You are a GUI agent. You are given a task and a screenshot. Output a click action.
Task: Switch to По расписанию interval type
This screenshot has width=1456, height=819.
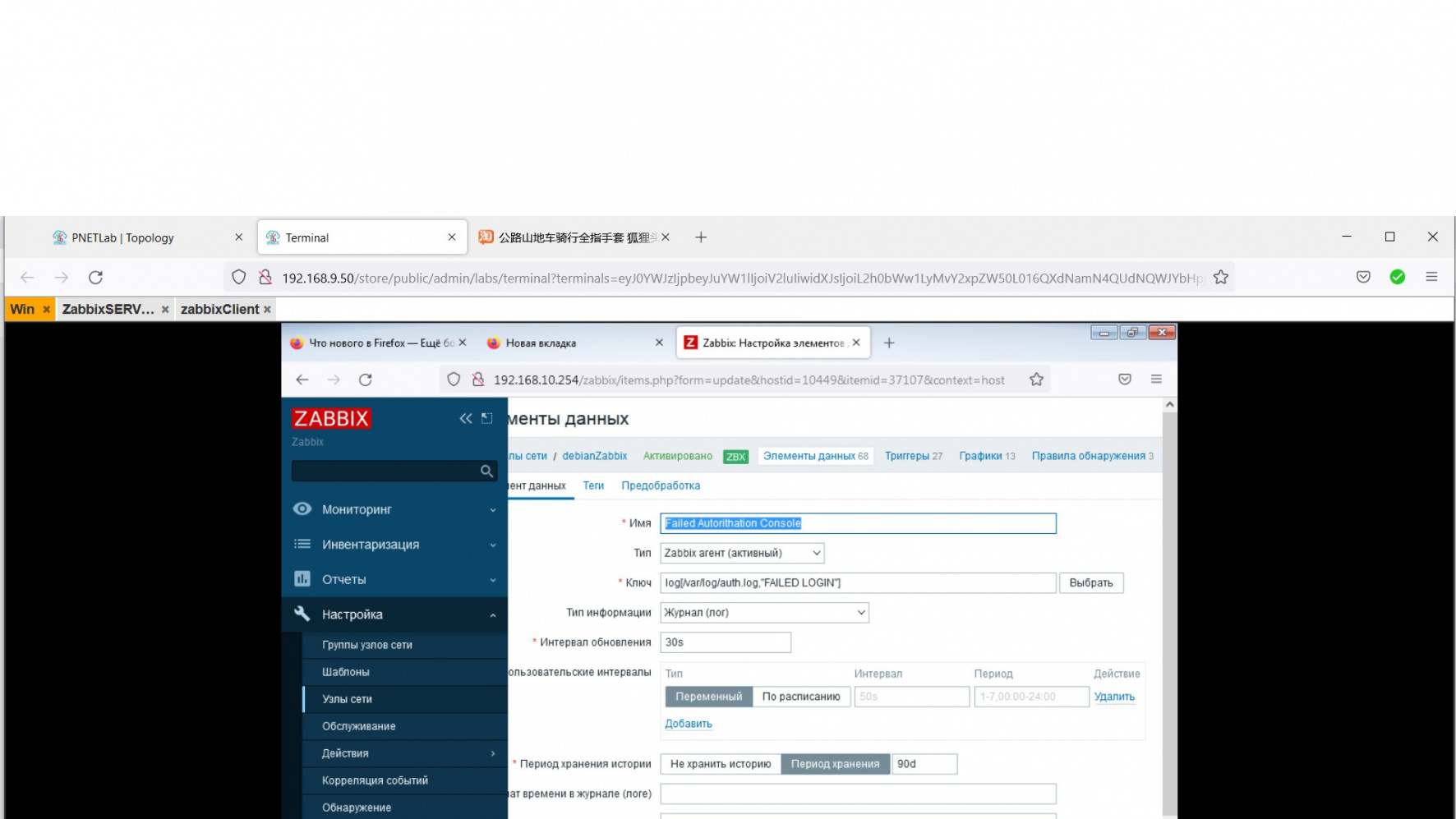point(801,696)
